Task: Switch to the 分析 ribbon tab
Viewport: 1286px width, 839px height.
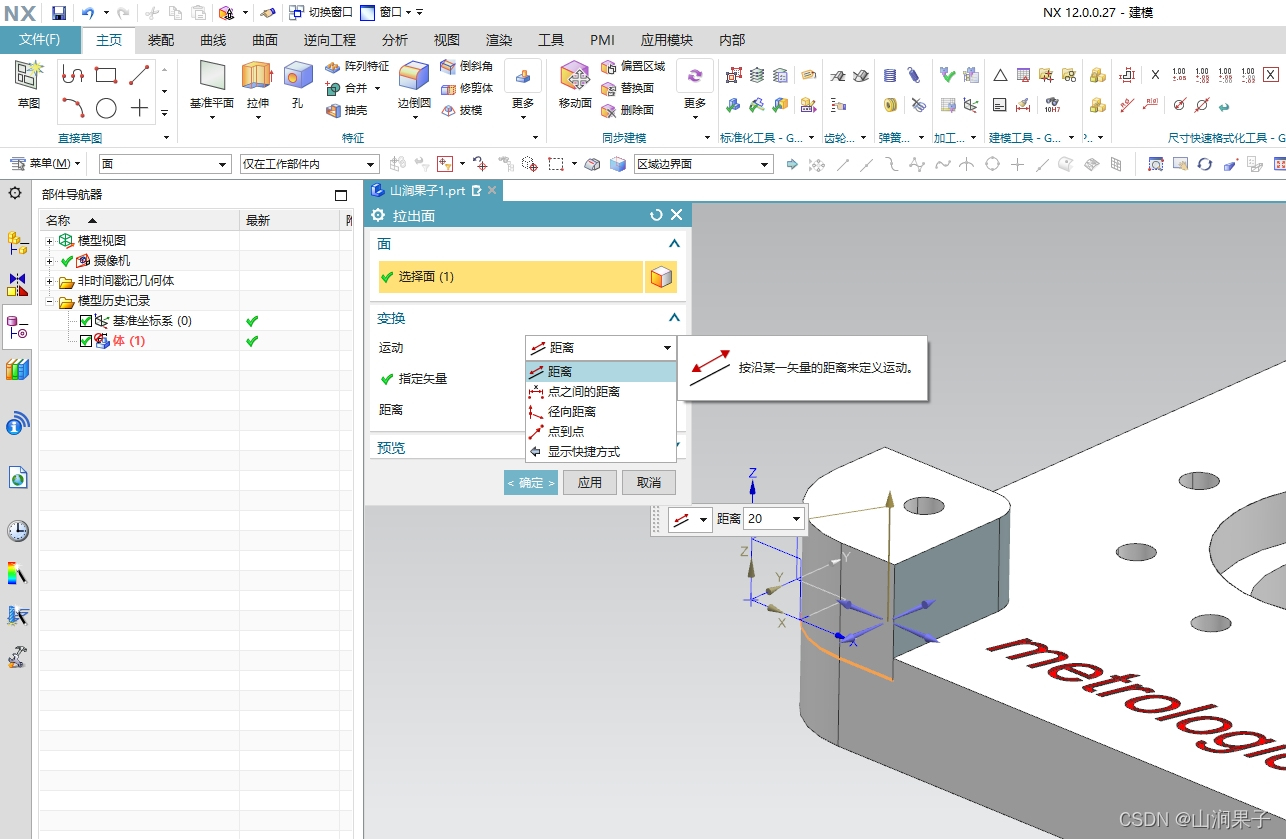Action: (395, 40)
